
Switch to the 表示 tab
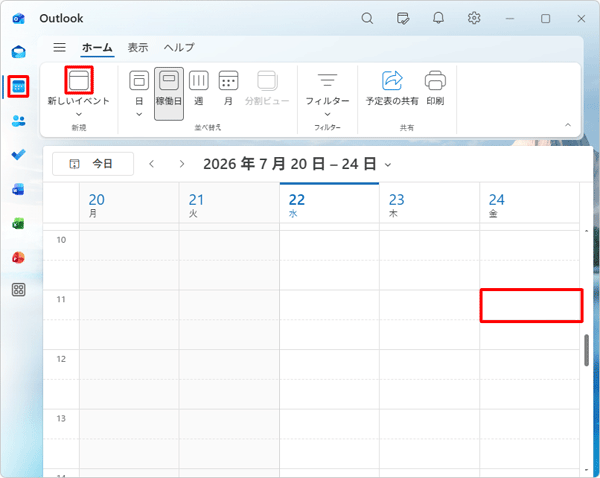coord(138,47)
